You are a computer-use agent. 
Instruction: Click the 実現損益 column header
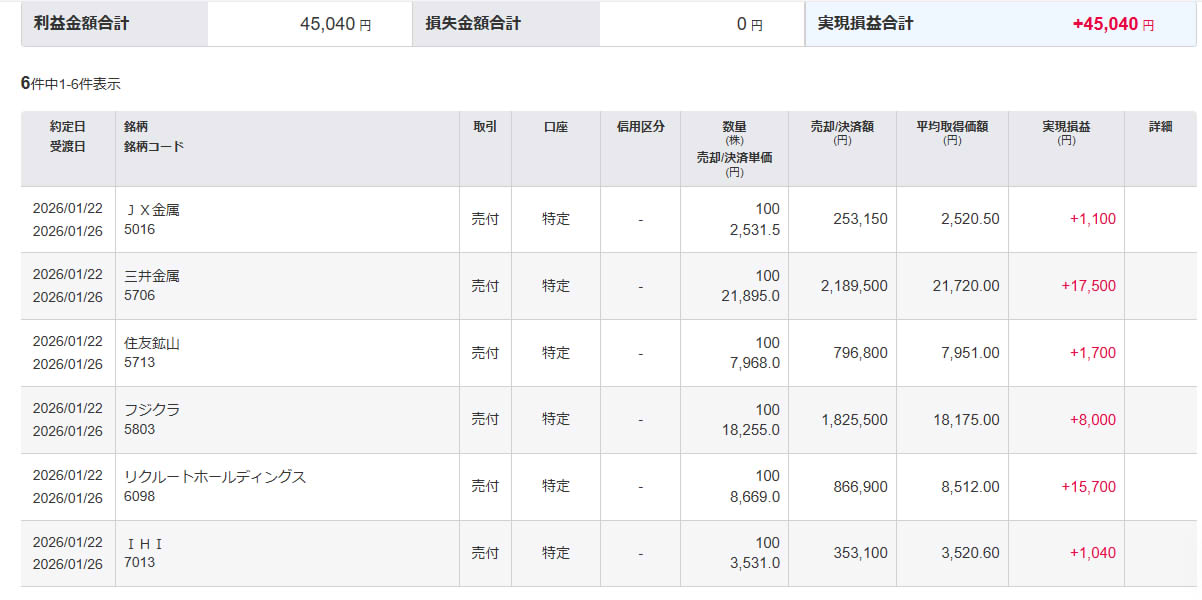pyautogui.click(x=1066, y=127)
